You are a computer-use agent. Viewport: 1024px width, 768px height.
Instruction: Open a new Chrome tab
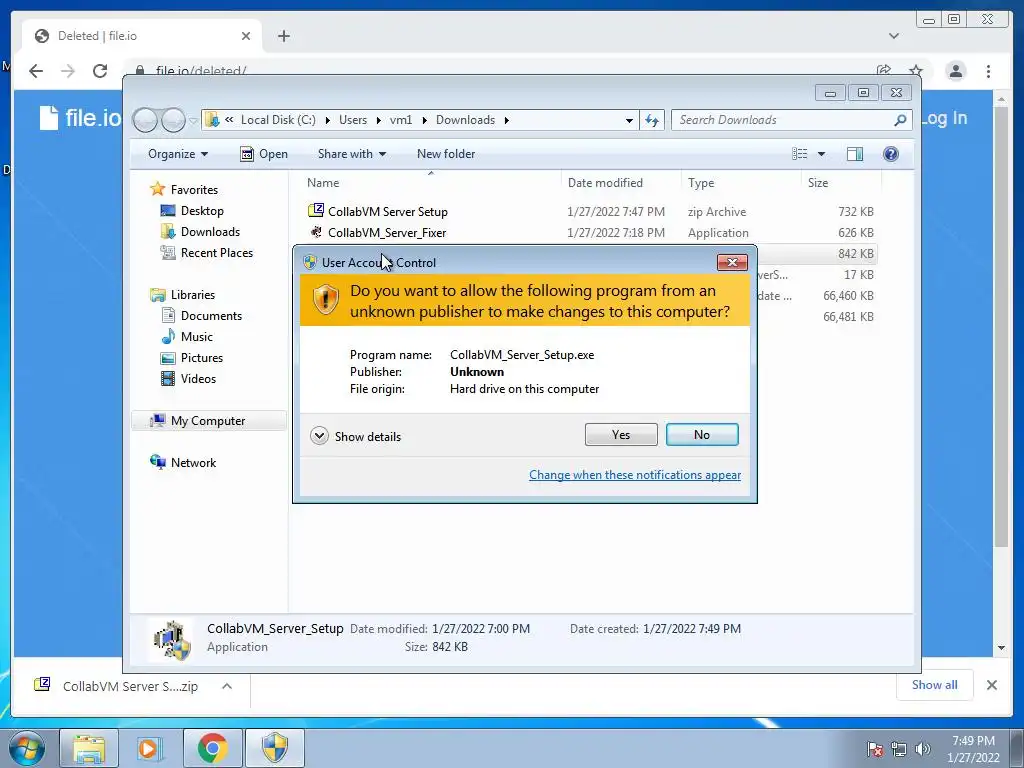[x=283, y=36]
